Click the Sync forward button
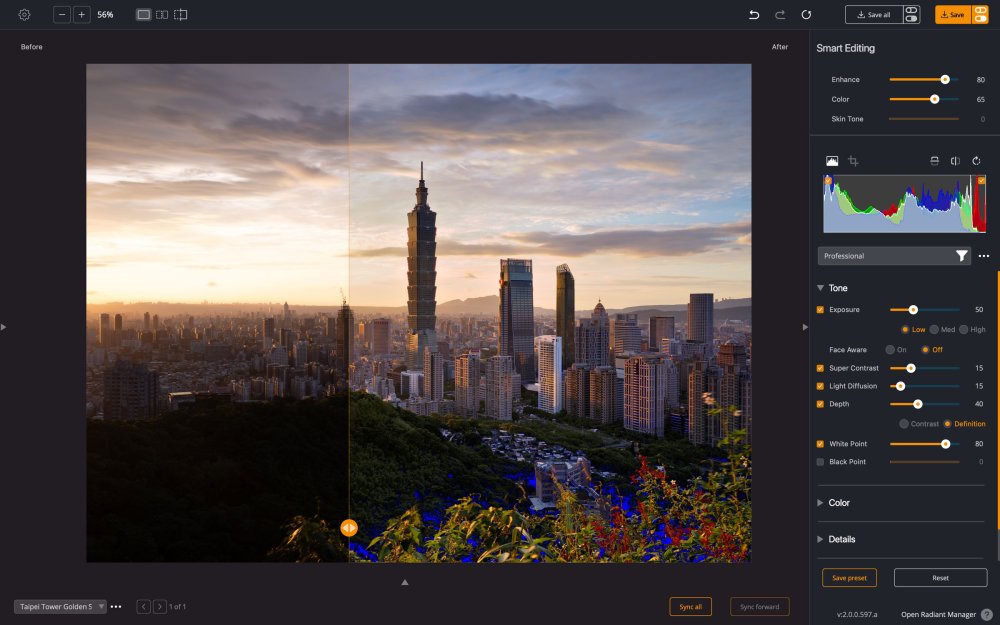Image resolution: width=1000 pixels, height=625 pixels. tap(760, 607)
